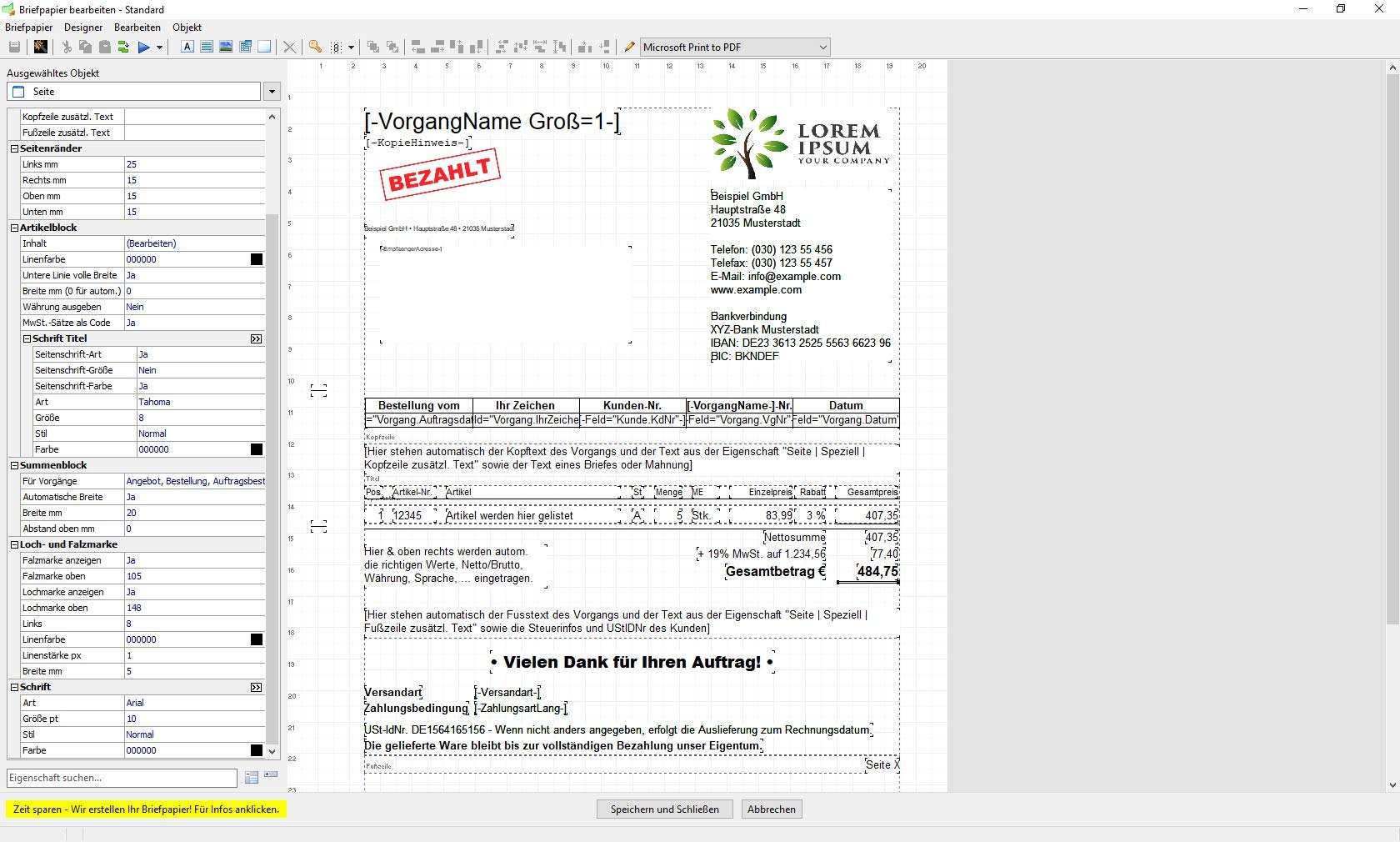Collapse the Artikelblock section
The width and height of the screenshot is (1400, 842).
tap(14, 228)
